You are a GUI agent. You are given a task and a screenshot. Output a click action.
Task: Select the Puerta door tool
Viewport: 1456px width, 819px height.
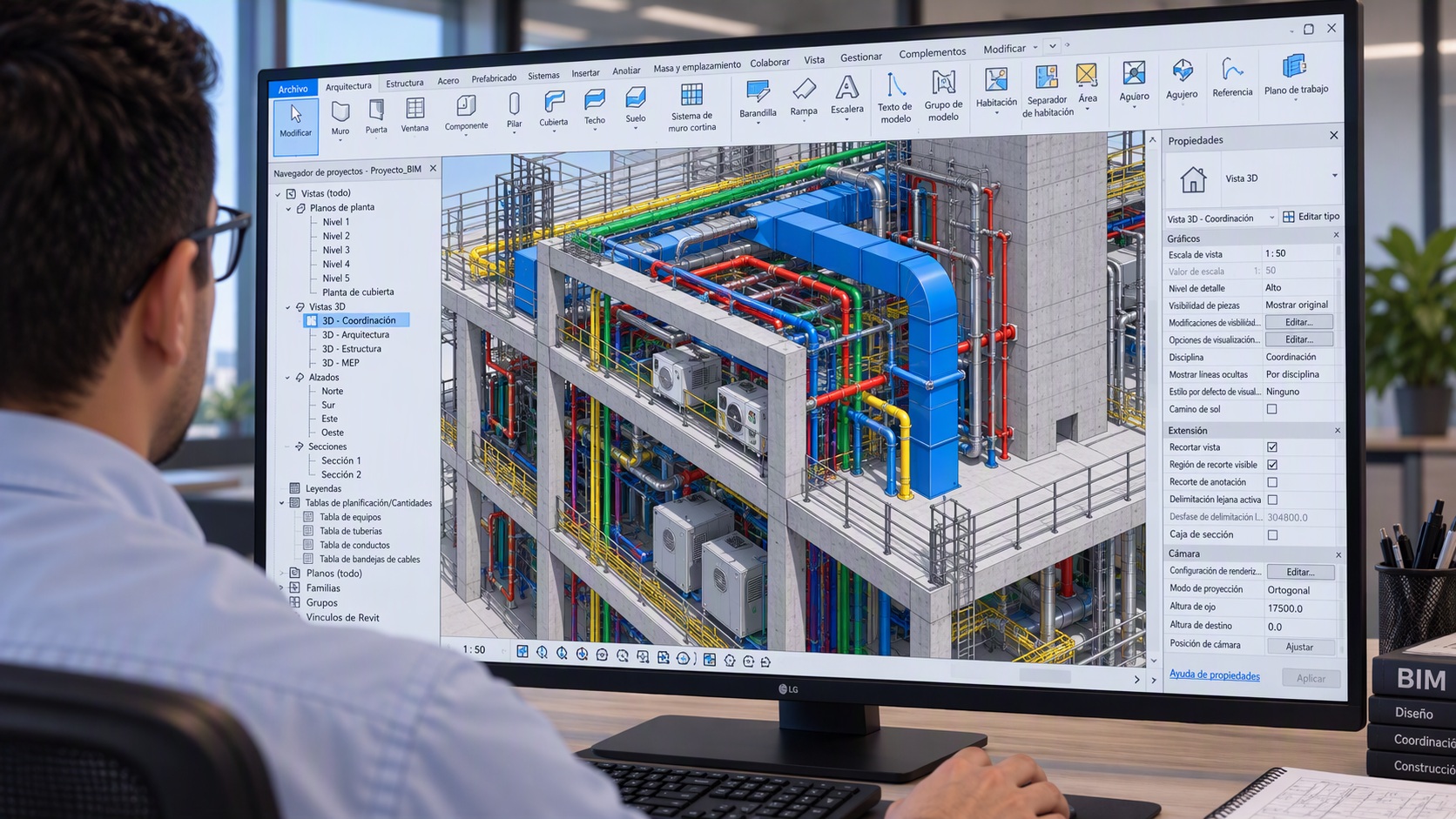[376, 117]
